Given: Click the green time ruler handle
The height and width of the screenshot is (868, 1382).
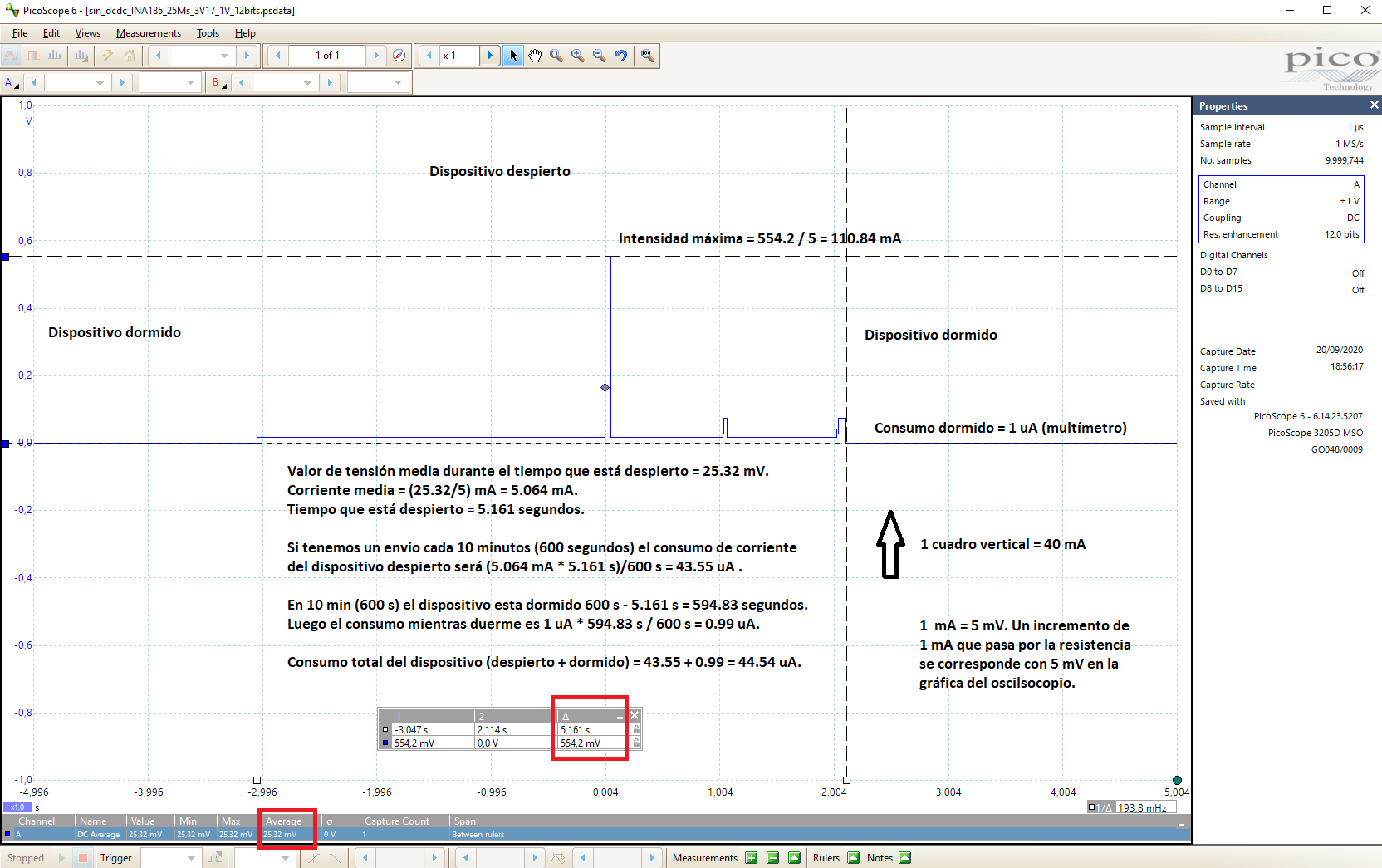Looking at the screenshot, I should [x=1177, y=780].
